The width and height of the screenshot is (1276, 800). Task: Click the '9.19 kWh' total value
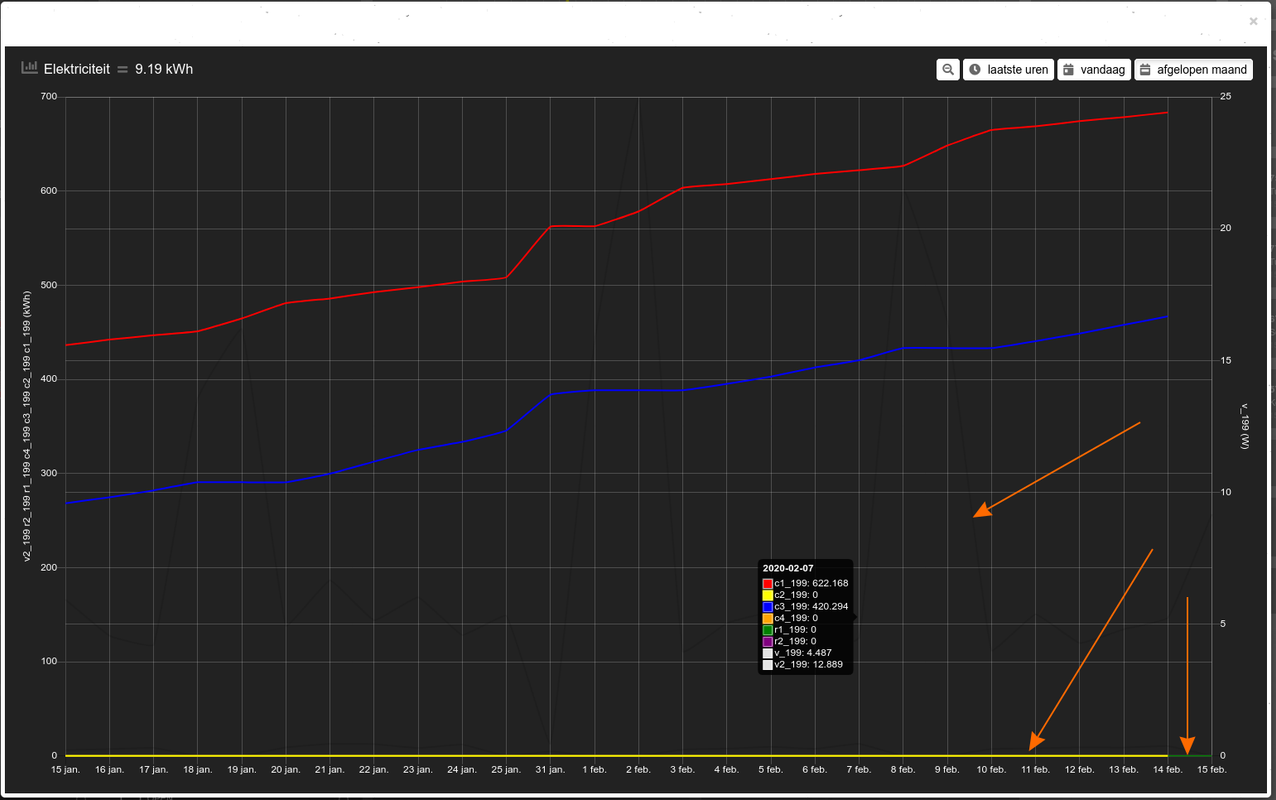[x=164, y=69]
